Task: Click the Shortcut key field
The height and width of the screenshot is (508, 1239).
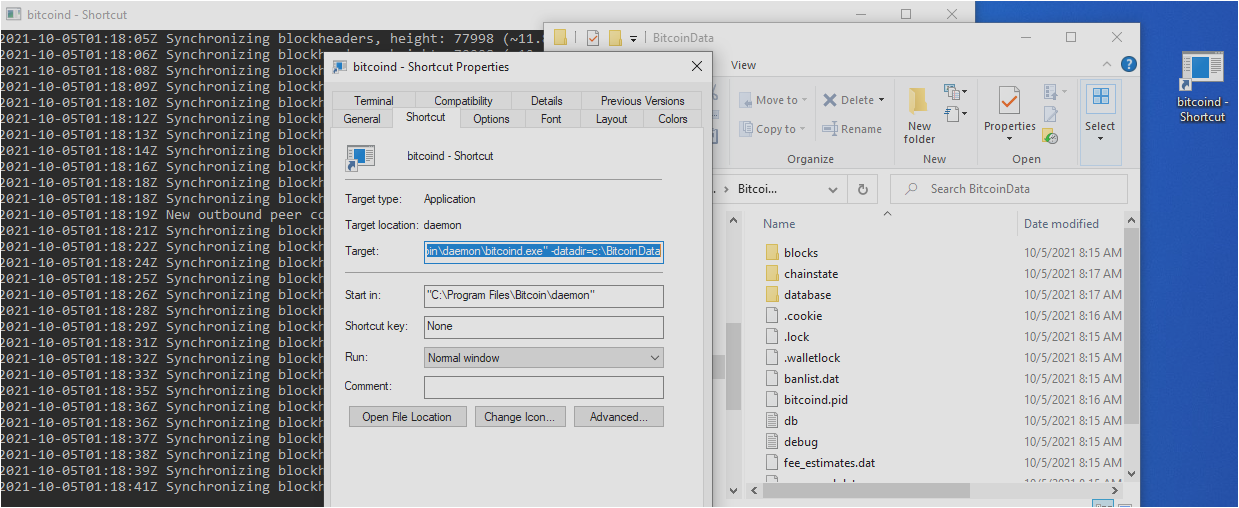Action: [544, 327]
